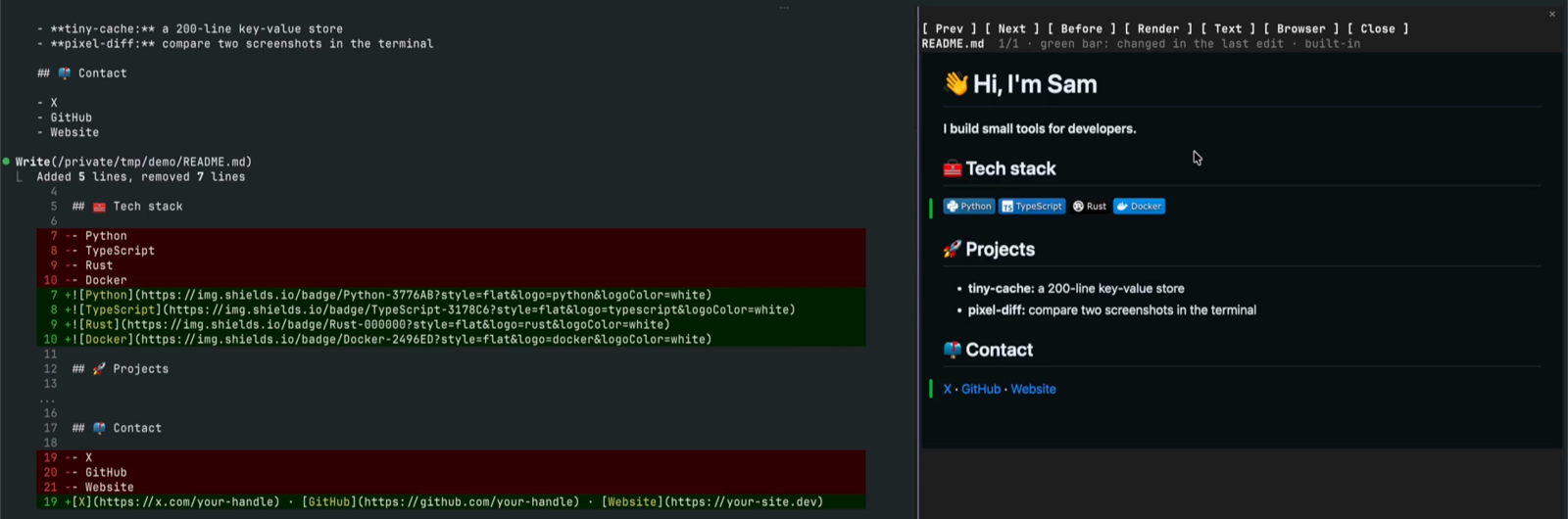Click the rocket emoji beside Projects heading in preview
The height and width of the screenshot is (519, 1568).
(x=953, y=249)
